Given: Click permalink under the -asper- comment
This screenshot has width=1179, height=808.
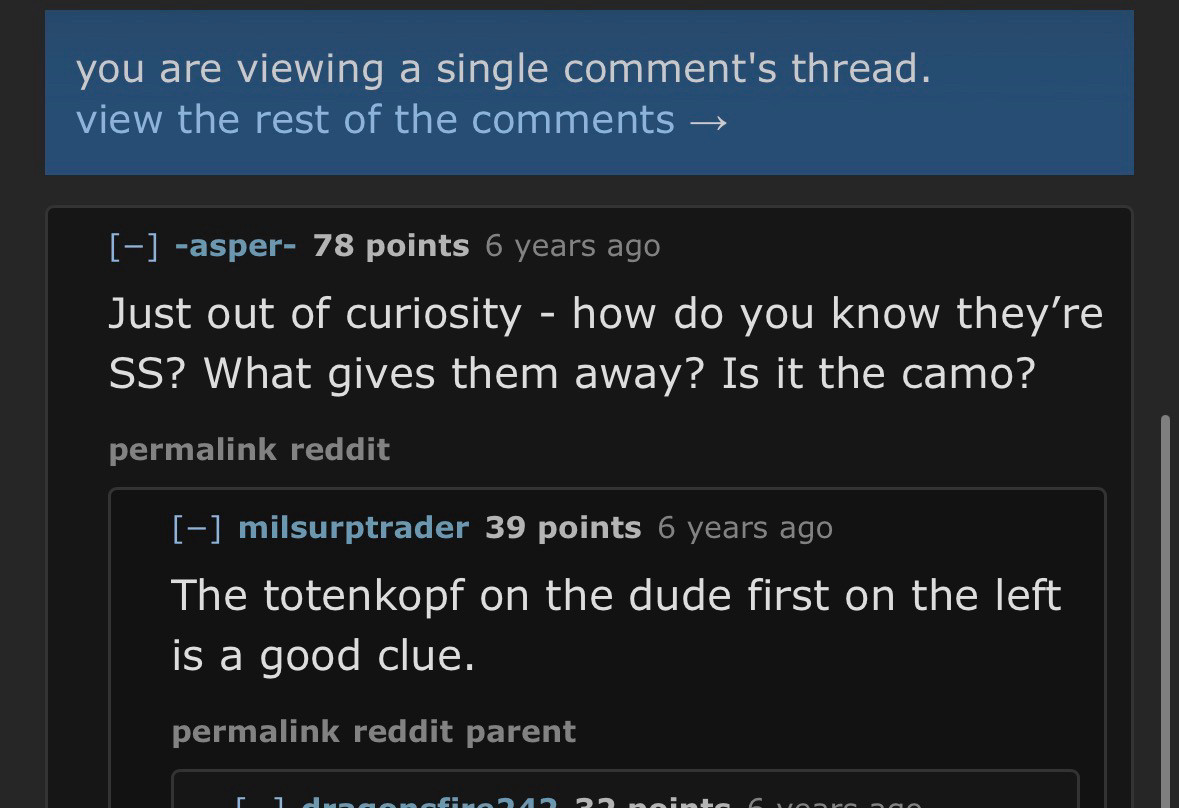Looking at the screenshot, I should tap(192, 450).
